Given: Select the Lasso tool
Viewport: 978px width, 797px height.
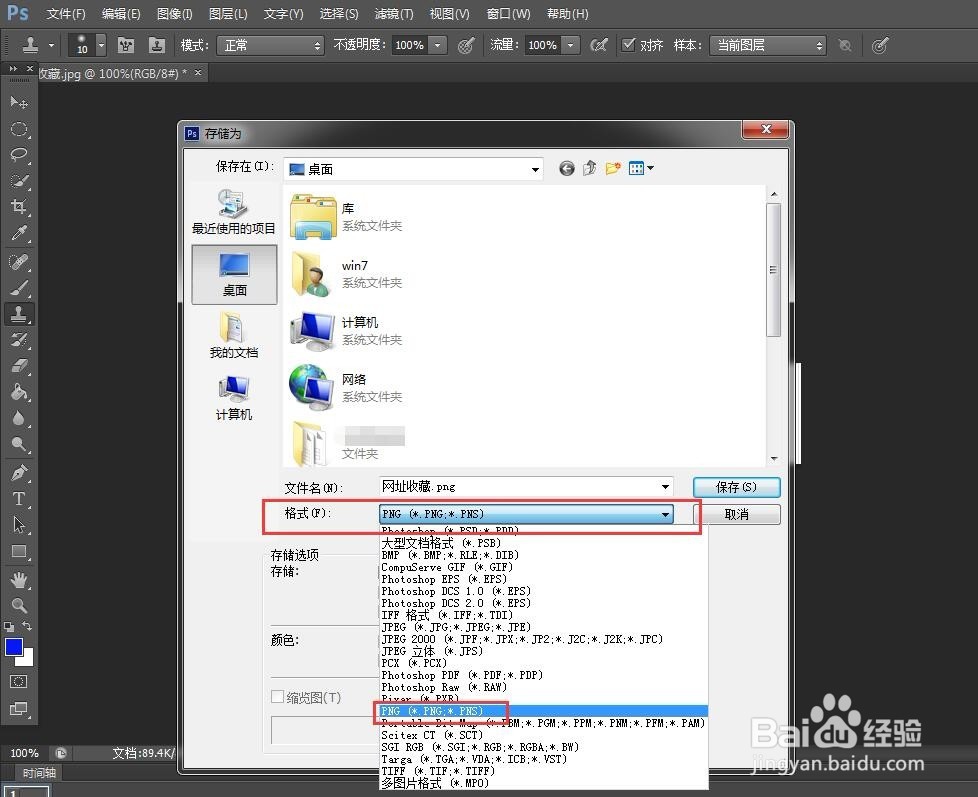Looking at the screenshot, I should [x=19, y=155].
